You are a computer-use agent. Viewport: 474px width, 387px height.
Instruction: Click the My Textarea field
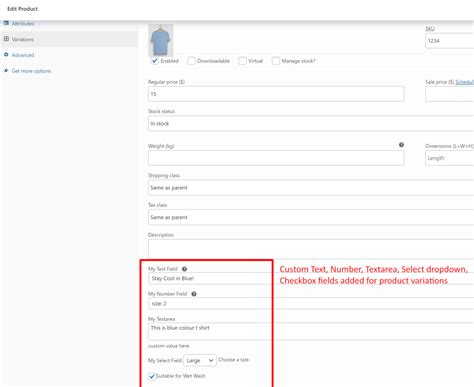pos(311,331)
